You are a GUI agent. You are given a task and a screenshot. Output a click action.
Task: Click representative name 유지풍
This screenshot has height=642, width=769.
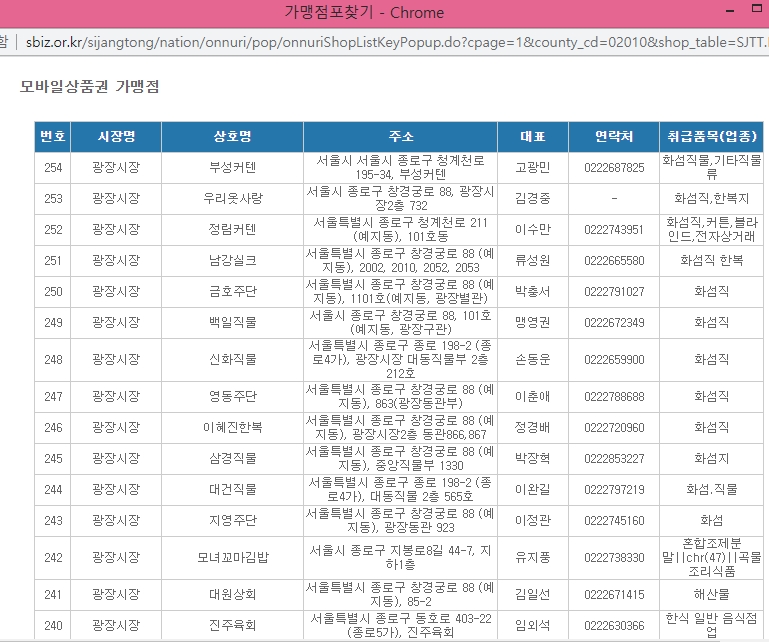(533, 558)
